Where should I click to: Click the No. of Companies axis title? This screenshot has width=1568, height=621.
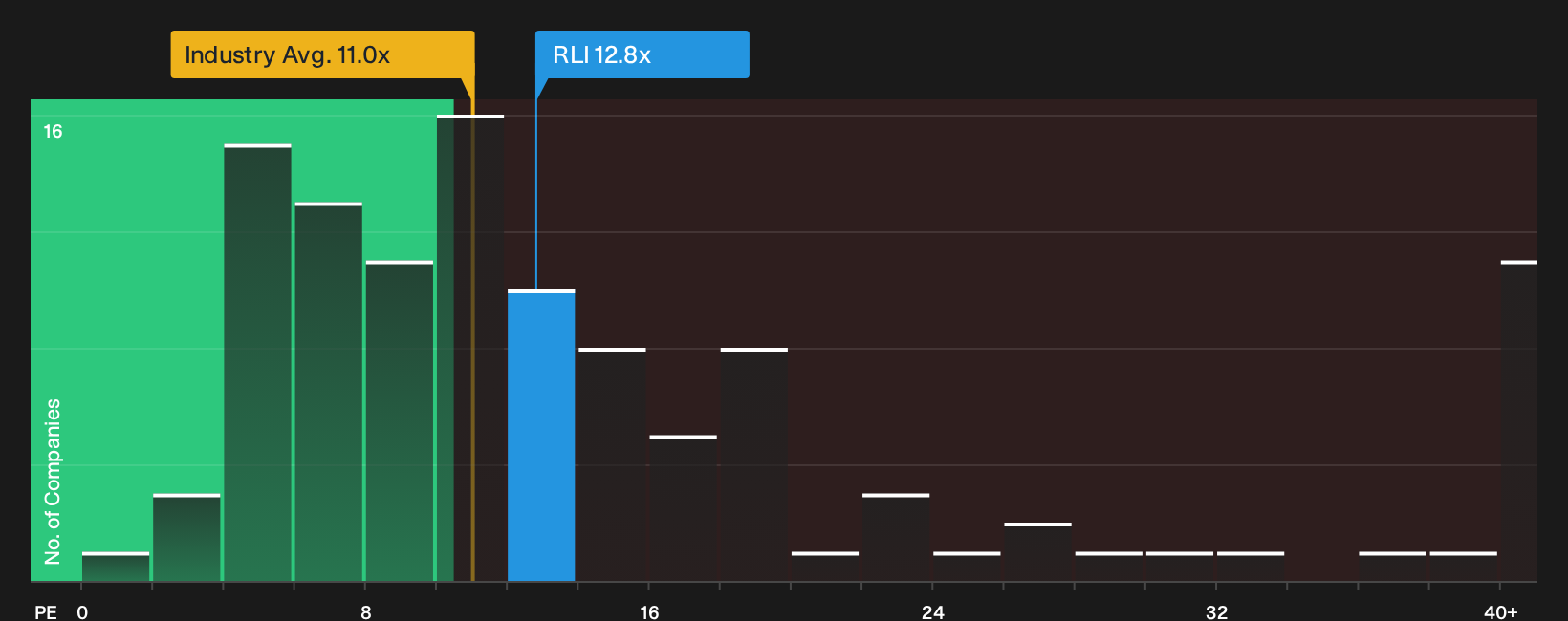pos(53,481)
